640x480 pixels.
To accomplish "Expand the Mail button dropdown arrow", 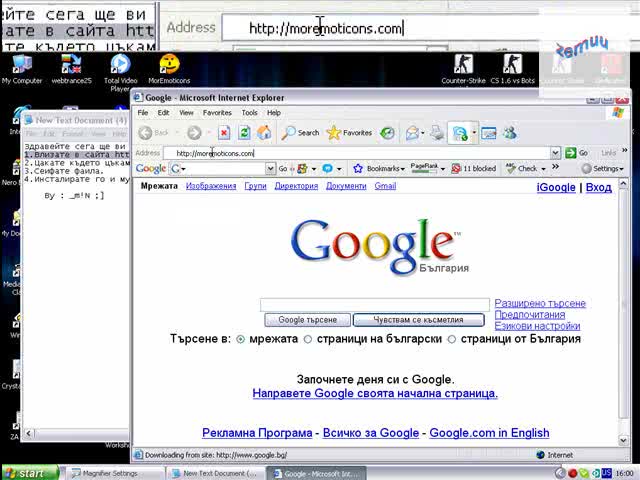I will pos(422,133).
